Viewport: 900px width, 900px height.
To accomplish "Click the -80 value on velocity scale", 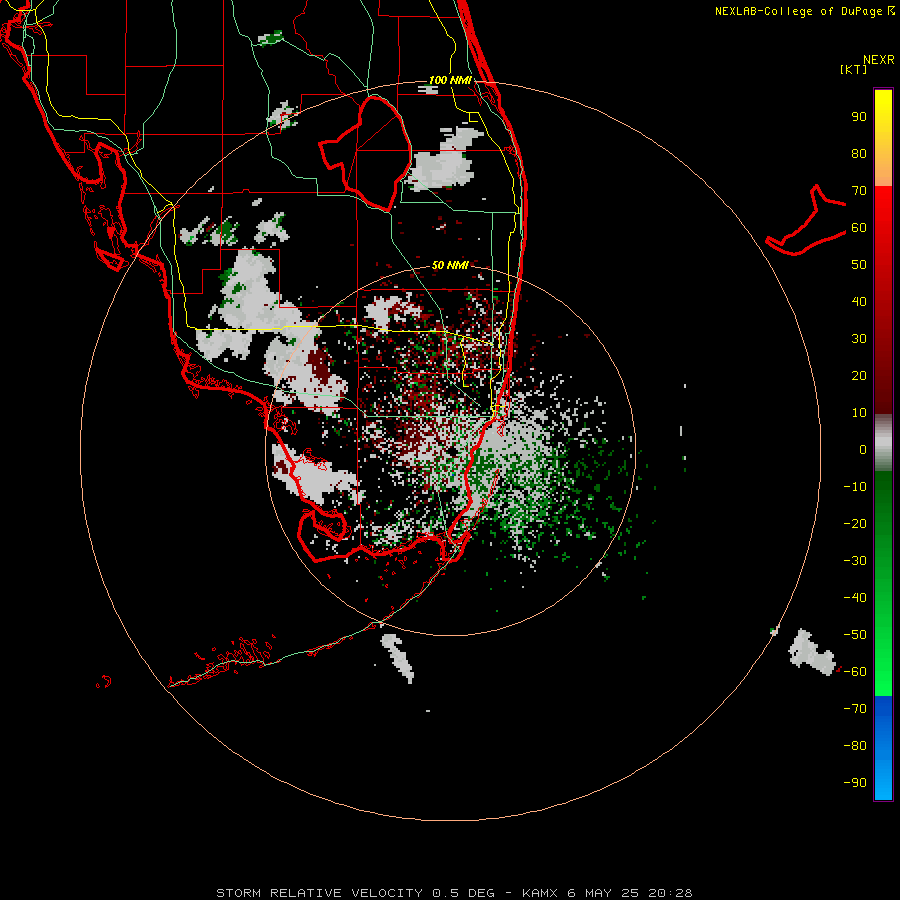I will 855,746.
